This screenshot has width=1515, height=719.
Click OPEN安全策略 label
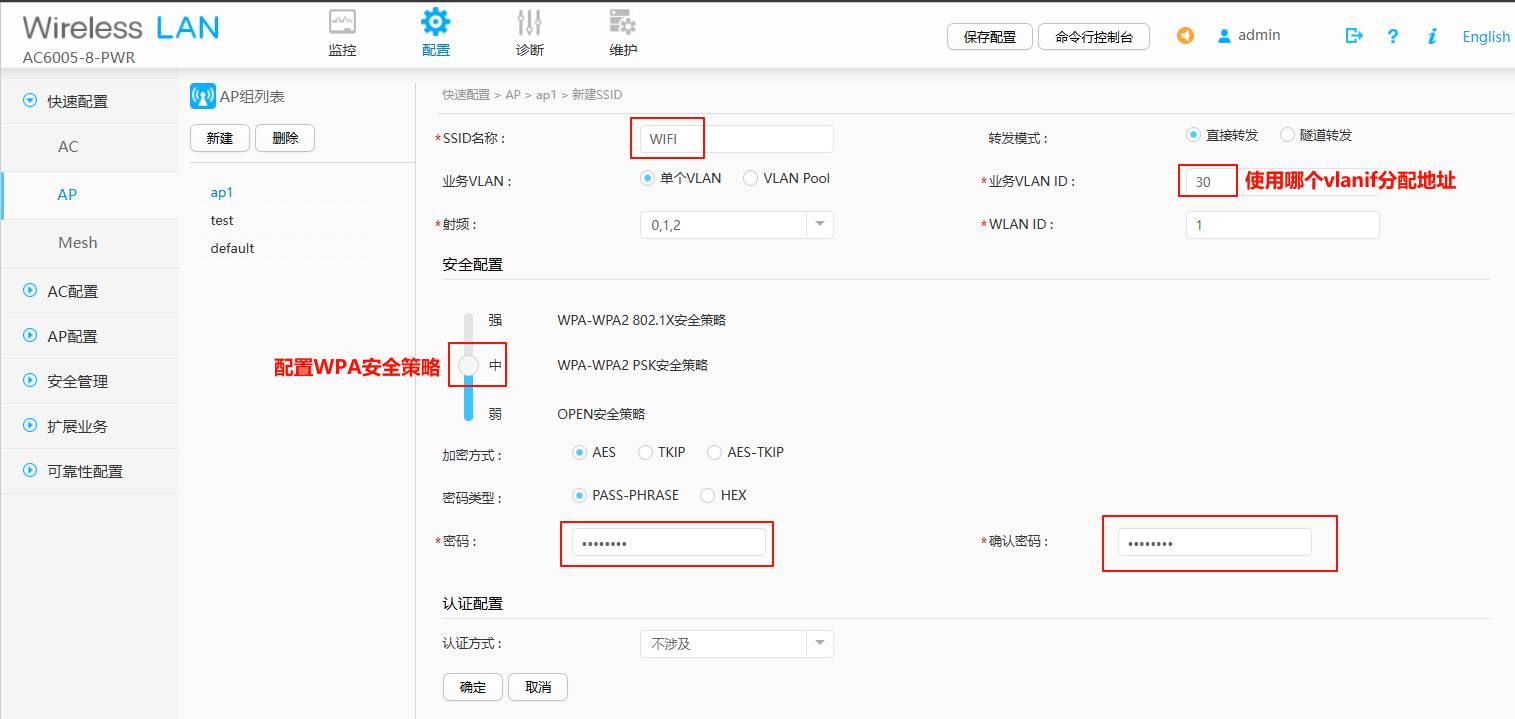[x=601, y=414]
